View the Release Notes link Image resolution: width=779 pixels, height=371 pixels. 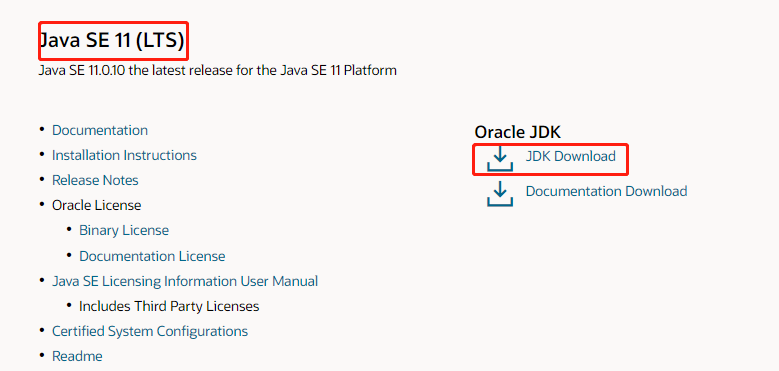click(95, 180)
